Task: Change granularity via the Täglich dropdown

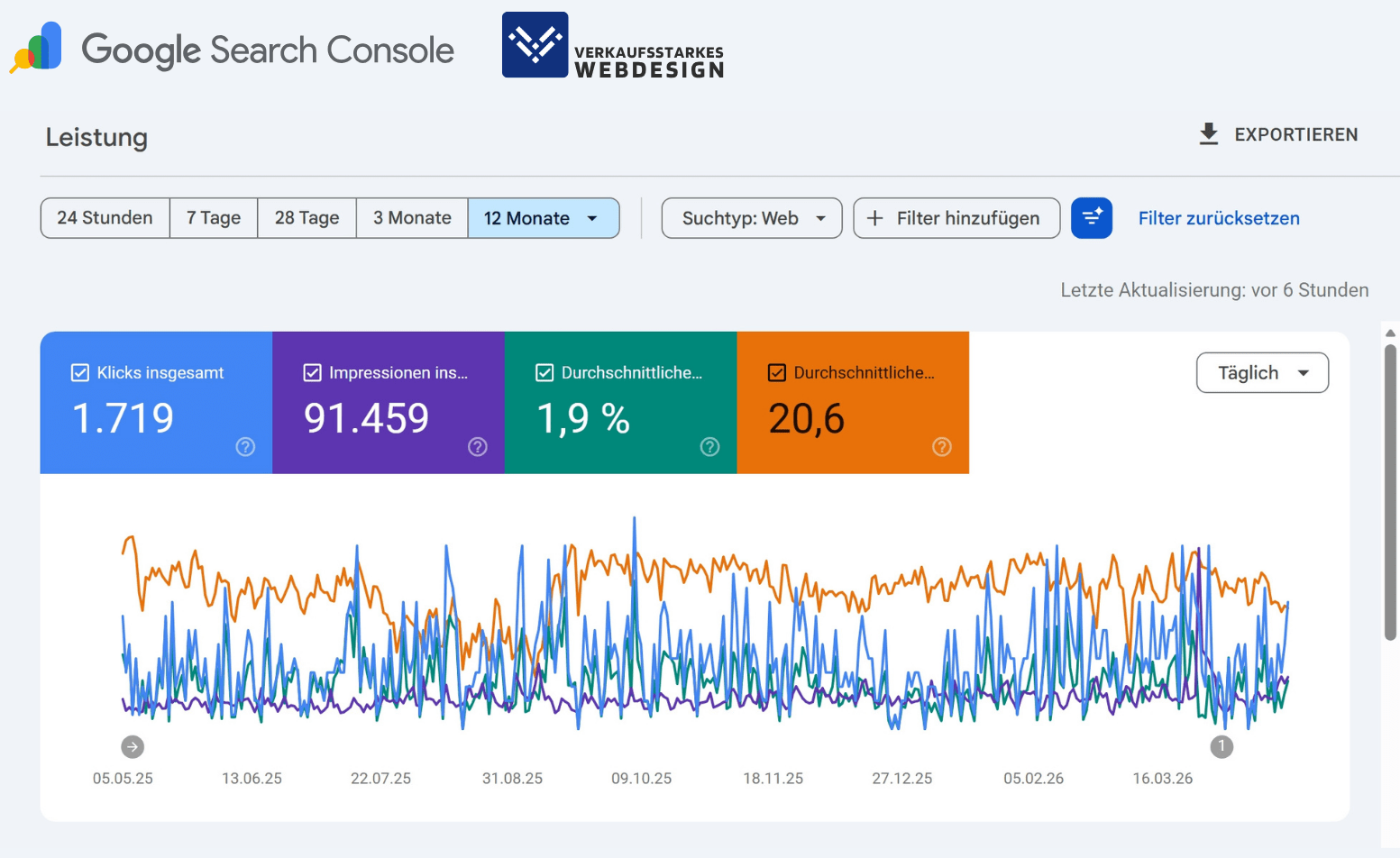Action: click(1261, 372)
